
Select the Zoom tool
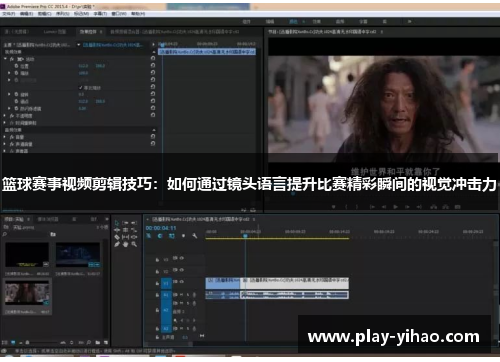point(134,244)
